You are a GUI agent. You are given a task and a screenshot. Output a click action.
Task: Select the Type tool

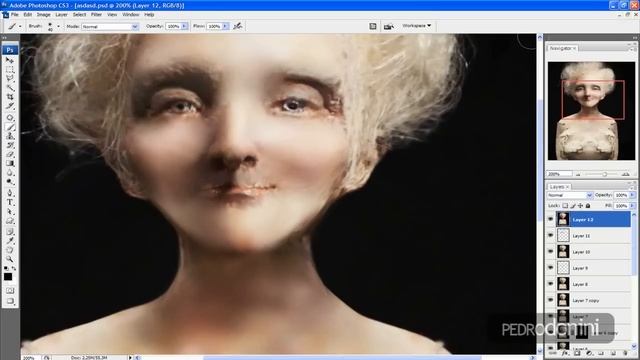pyautogui.click(x=10, y=202)
